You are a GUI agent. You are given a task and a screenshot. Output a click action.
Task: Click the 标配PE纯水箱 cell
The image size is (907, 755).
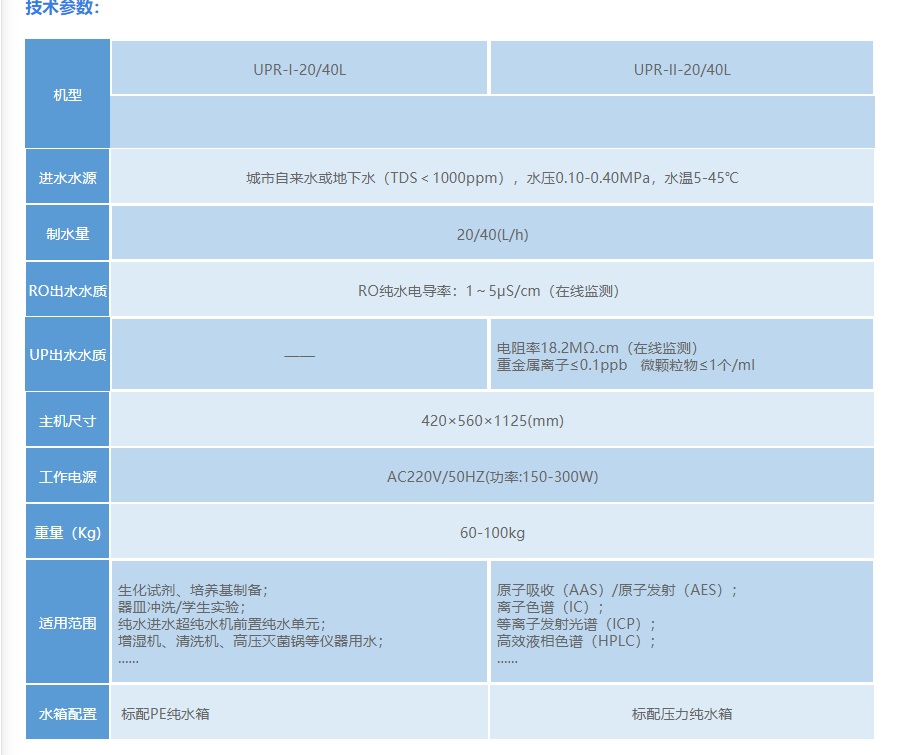tap(165, 714)
